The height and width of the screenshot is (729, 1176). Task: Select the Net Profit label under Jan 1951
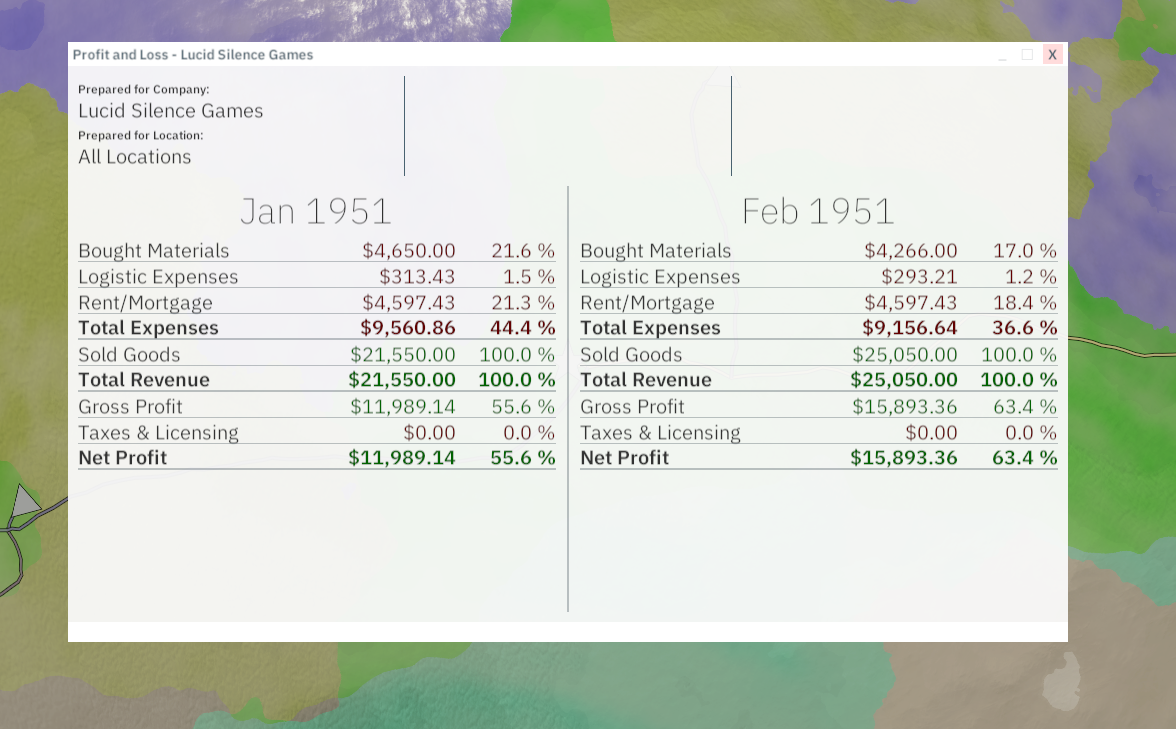coord(123,458)
